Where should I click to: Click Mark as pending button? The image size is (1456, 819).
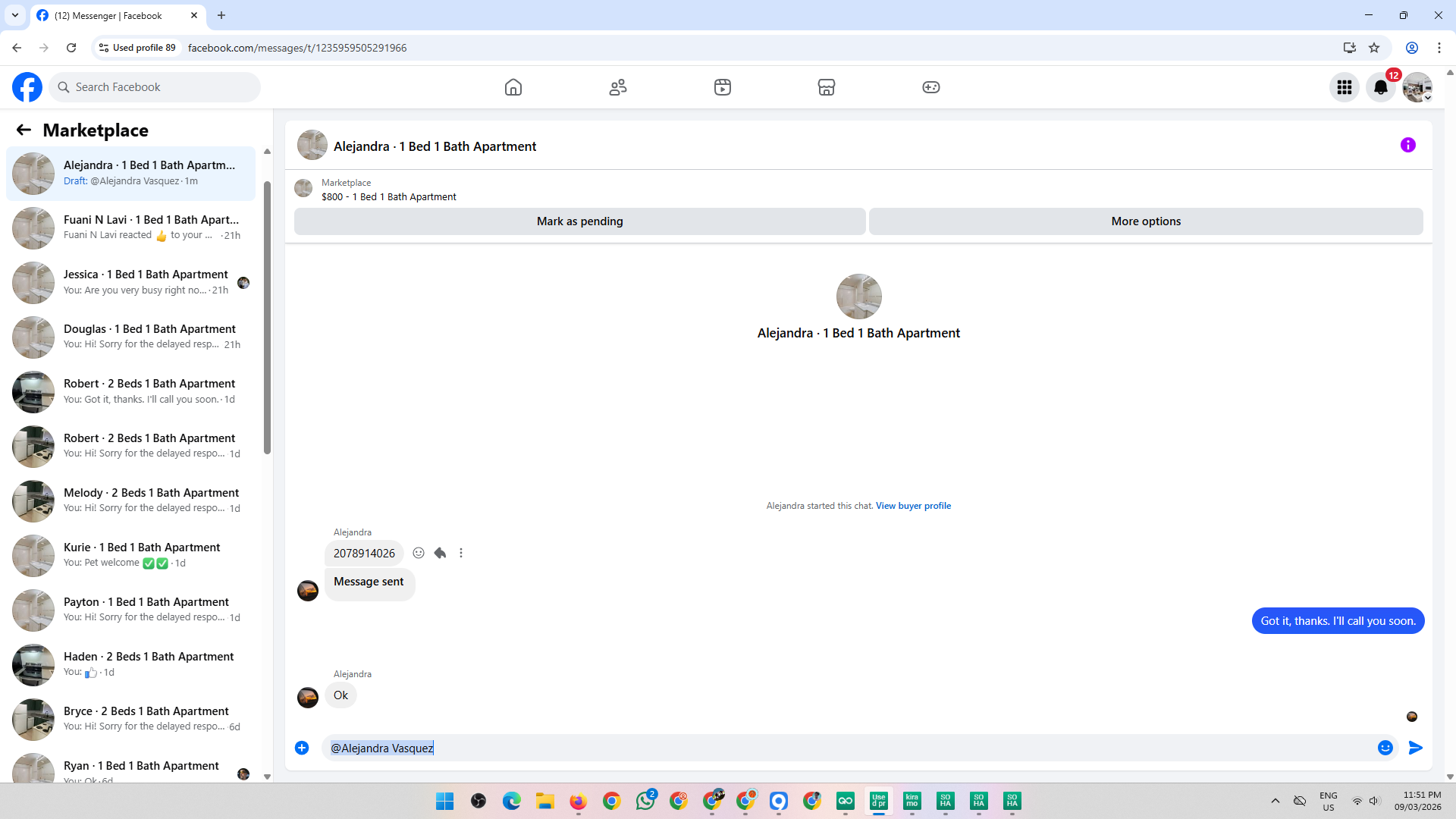(579, 221)
